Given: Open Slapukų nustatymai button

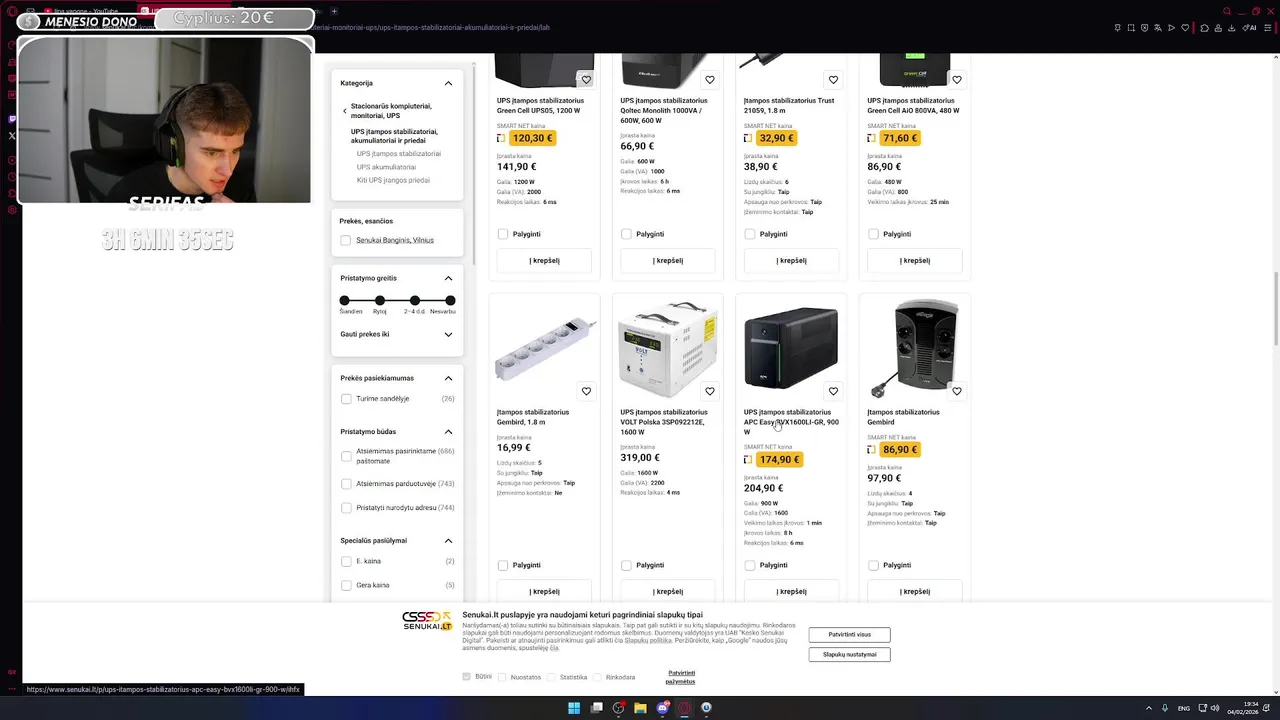Looking at the screenshot, I should (x=849, y=655).
